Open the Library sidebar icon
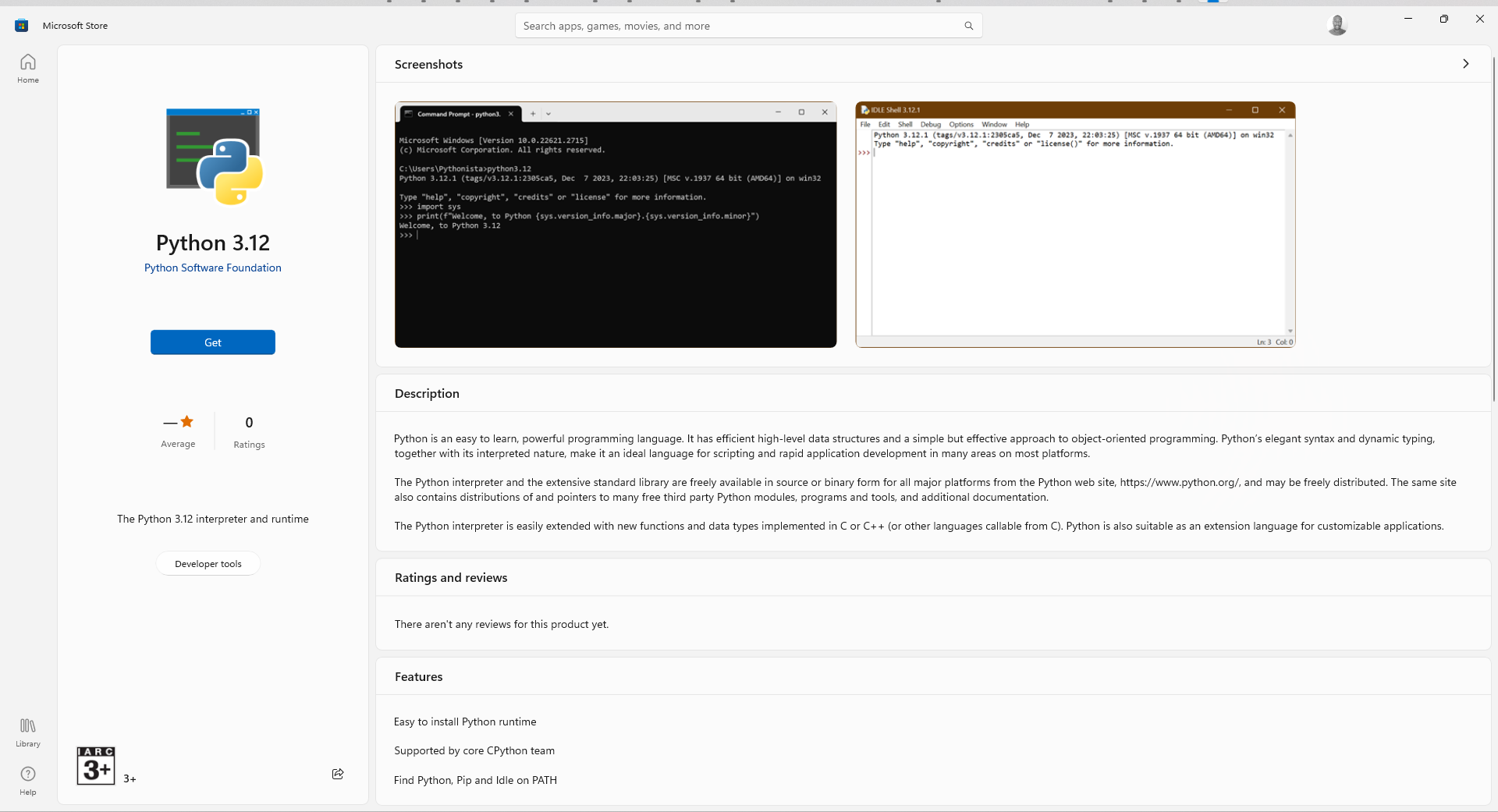The height and width of the screenshot is (812, 1498). pyautogui.click(x=28, y=733)
